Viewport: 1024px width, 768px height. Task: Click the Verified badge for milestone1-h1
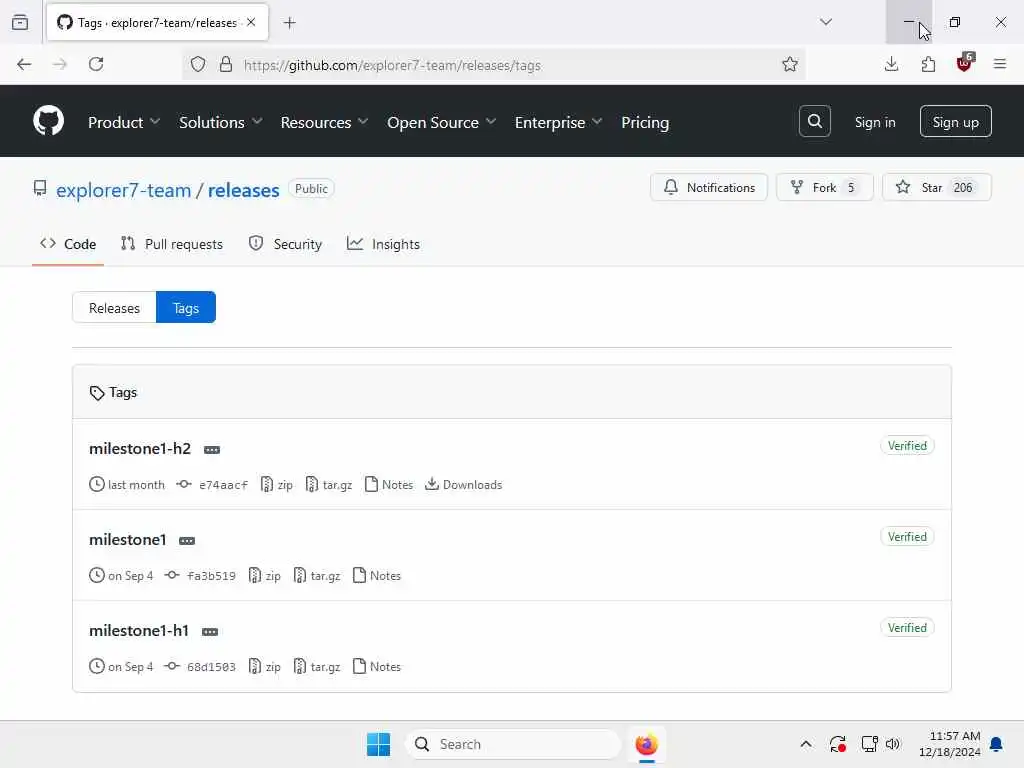tap(907, 628)
